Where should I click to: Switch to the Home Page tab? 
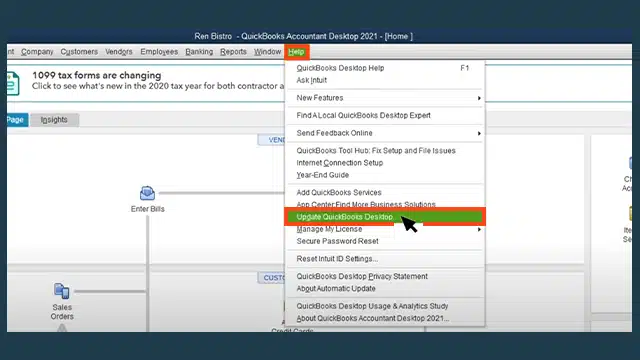(x=17, y=120)
